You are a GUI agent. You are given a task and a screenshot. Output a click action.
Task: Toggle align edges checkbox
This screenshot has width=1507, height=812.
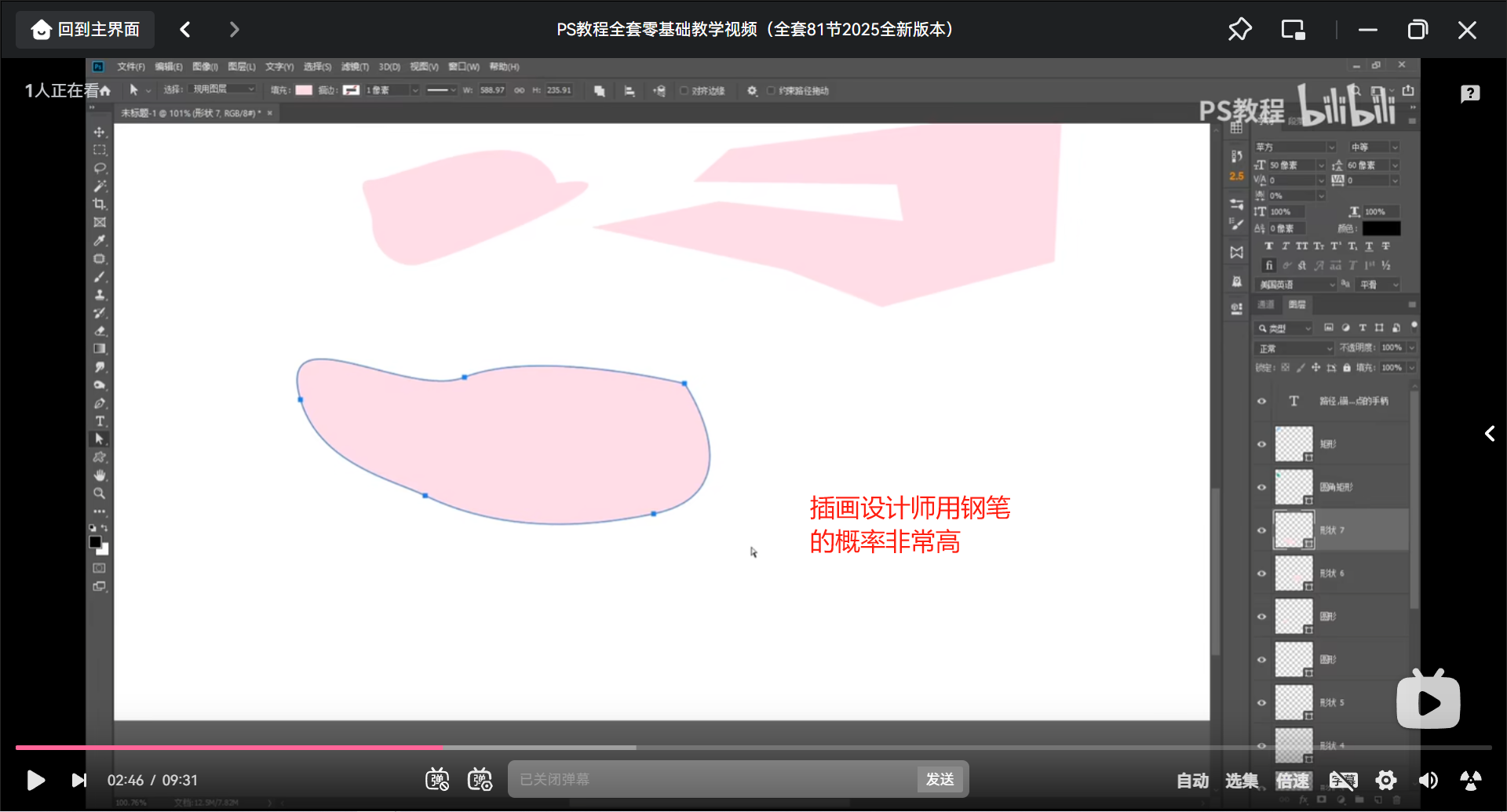[x=684, y=91]
